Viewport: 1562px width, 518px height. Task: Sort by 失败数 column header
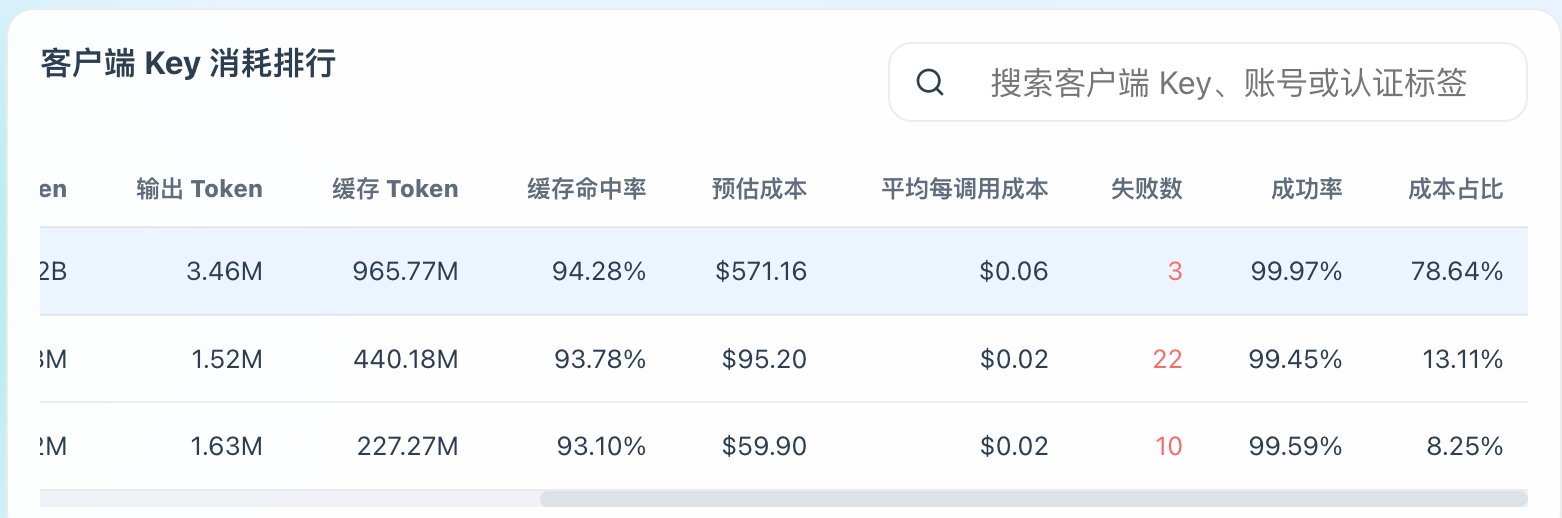[1147, 189]
